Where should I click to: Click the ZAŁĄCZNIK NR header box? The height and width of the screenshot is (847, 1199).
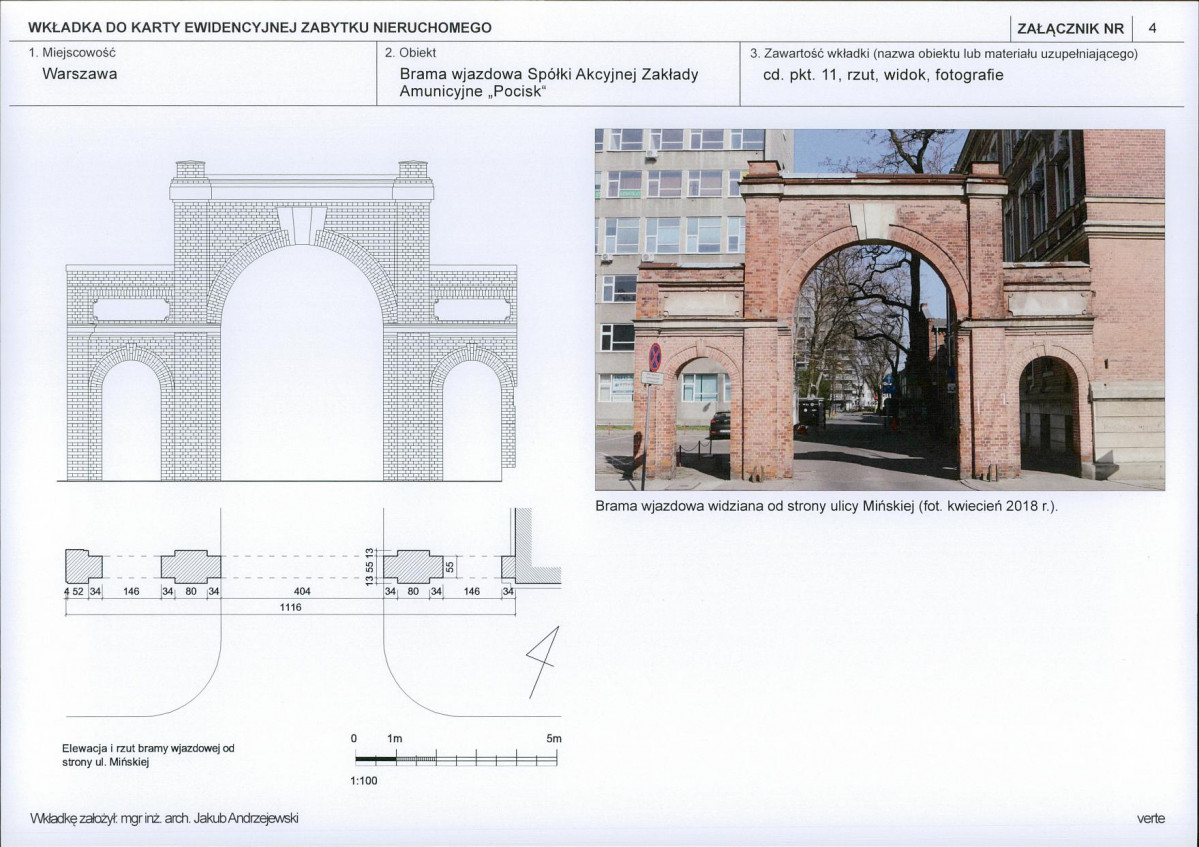click(1071, 29)
